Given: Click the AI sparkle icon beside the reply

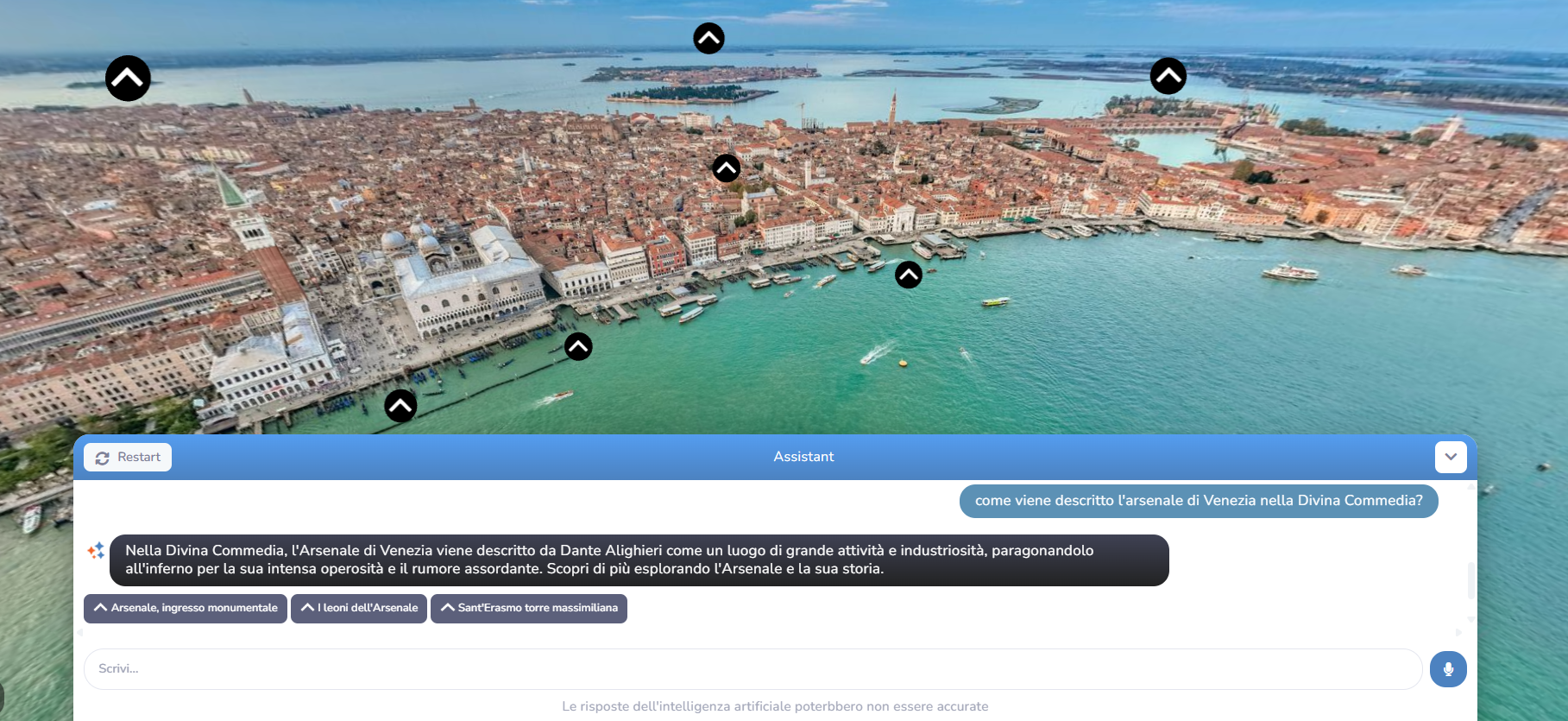Looking at the screenshot, I should point(96,551).
